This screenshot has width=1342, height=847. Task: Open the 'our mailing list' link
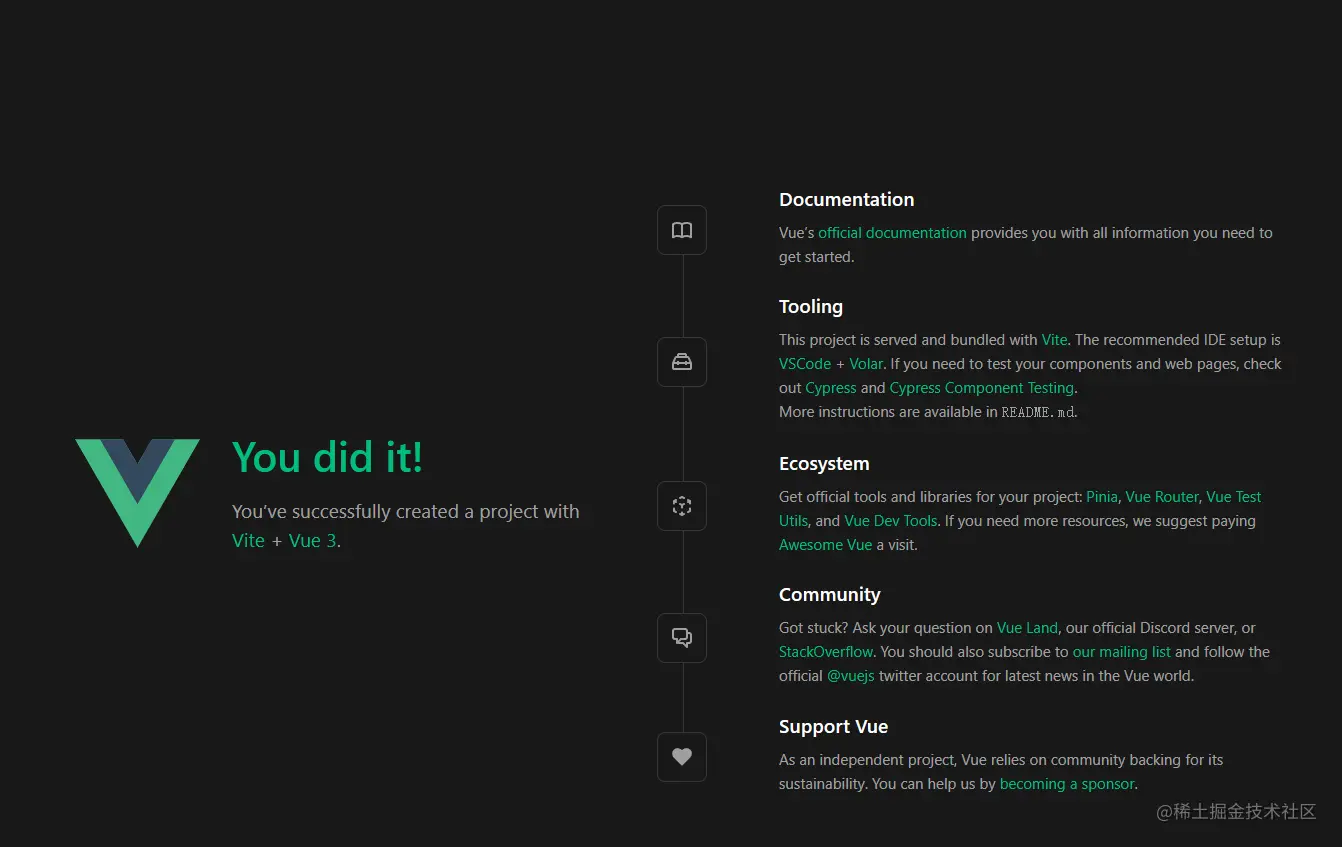pyautogui.click(x=1122, y=652)
